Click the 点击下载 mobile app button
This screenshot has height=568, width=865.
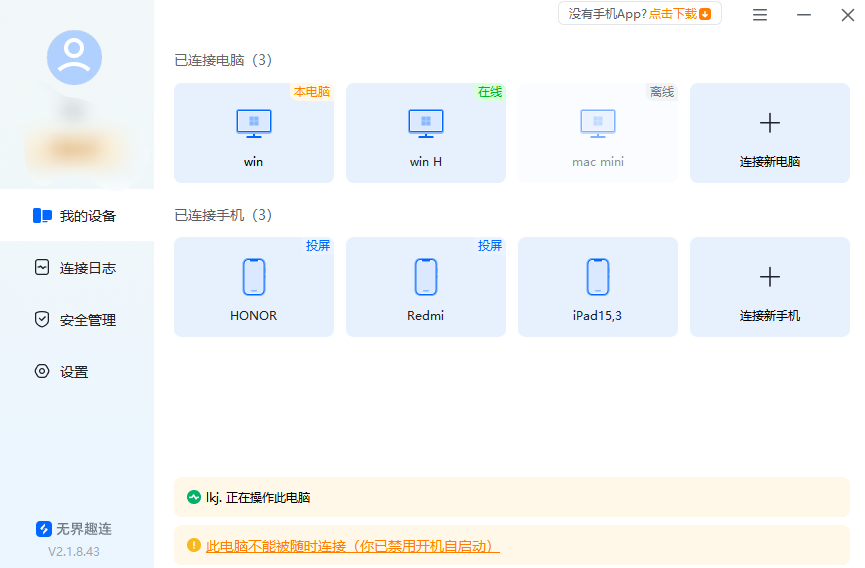(x=680, y=14)
